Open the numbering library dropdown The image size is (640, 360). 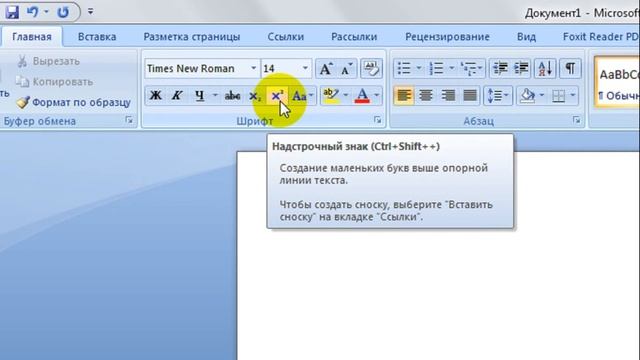[451, 69]
